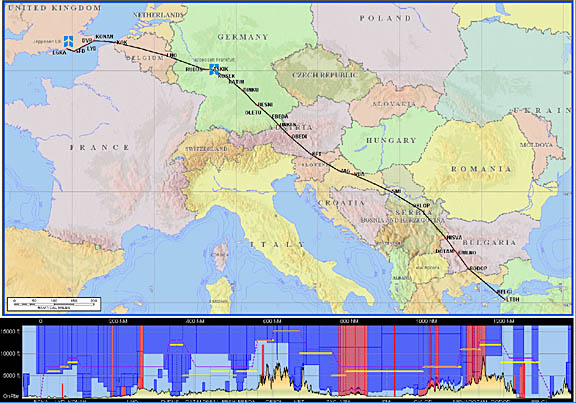Select the 15000 ft altitude axis label
Screen dimensions: 576x403
tap(12, 332)
